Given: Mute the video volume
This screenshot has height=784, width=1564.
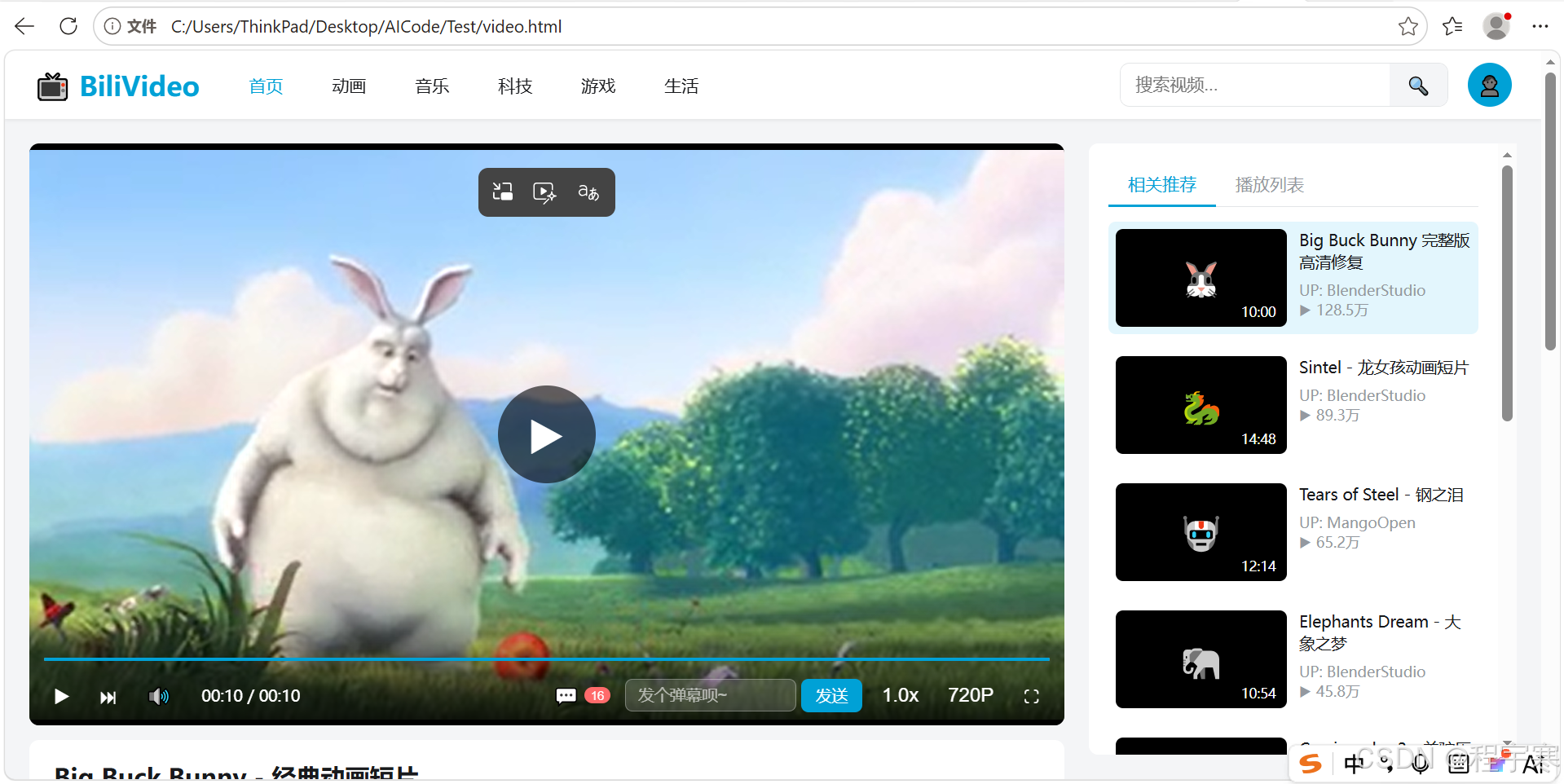Looking at the screenshot, I should (159, 696).
